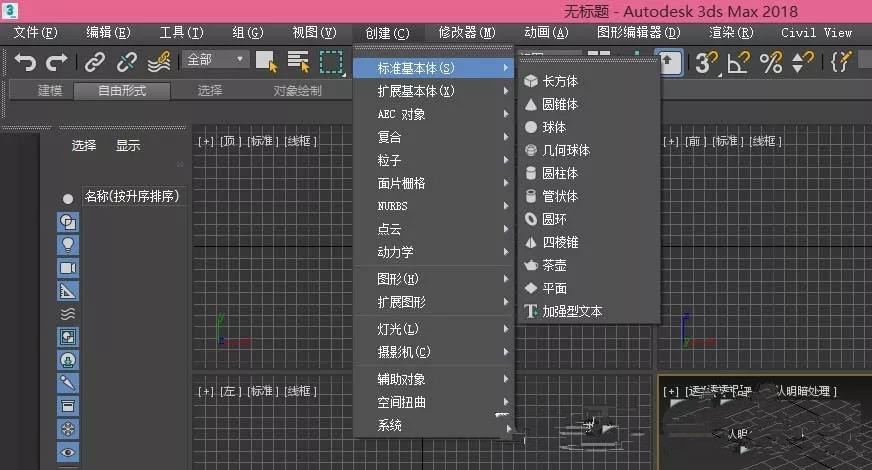Choose Rectangular Selection Region icon
The height and width of the screenshot is (470, 872).
[331, 62]
